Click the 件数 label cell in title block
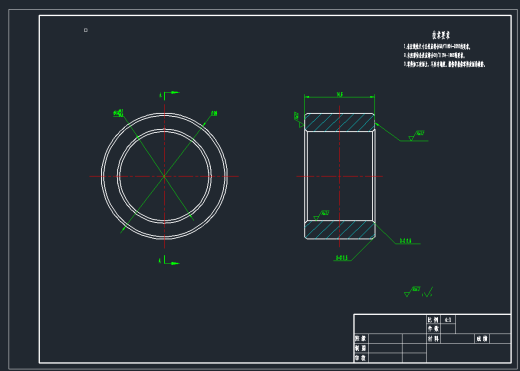This screenshot has height=371, width=520. (x=433, y=329)
